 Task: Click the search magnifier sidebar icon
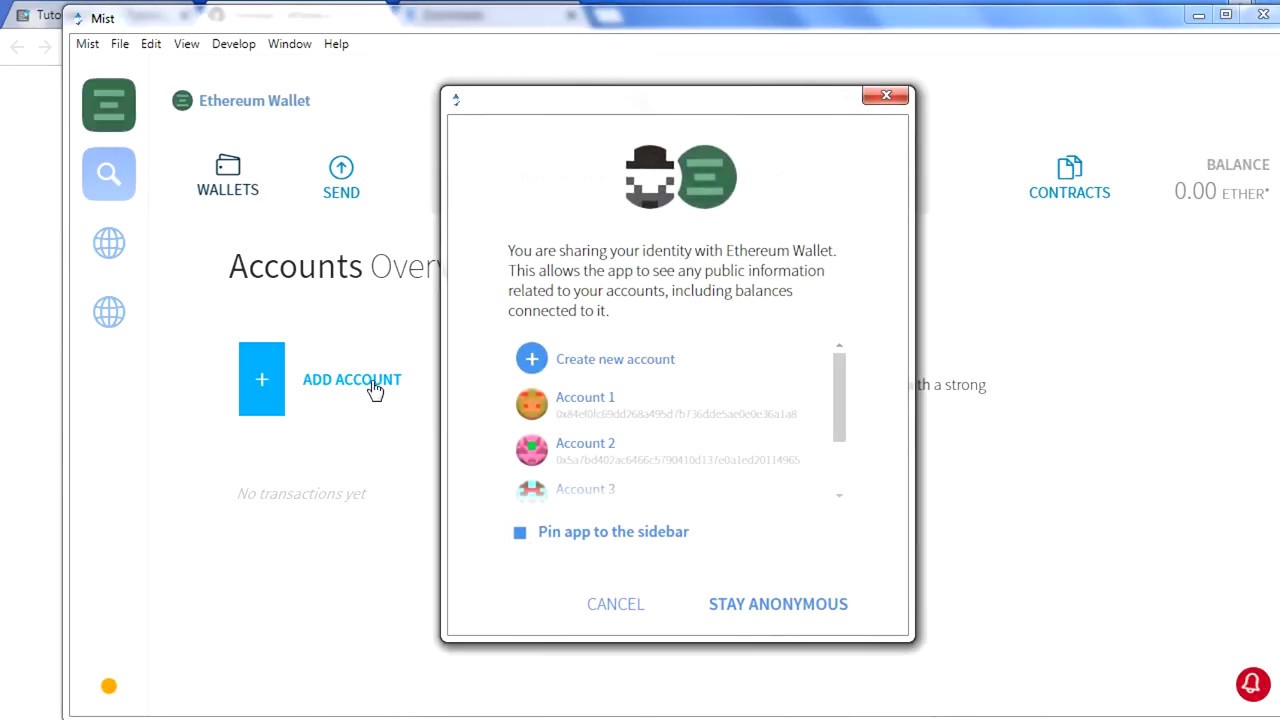tap(109, 174)
